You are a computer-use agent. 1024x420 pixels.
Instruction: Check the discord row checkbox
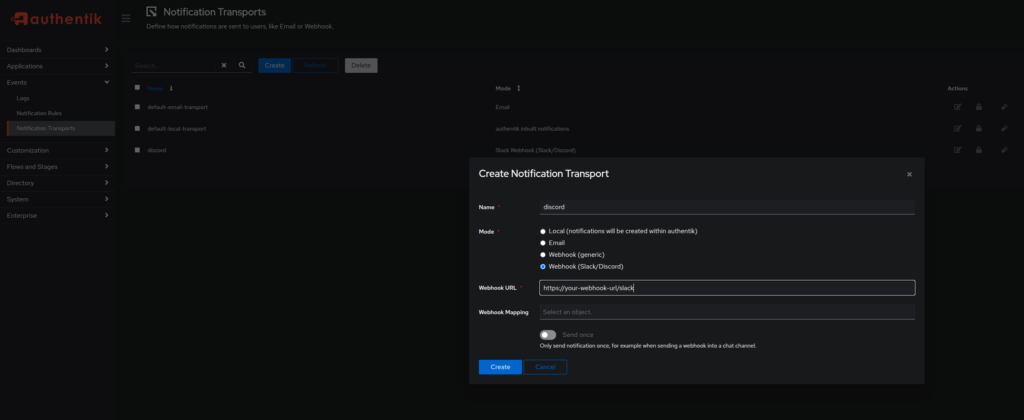[137, 150]
